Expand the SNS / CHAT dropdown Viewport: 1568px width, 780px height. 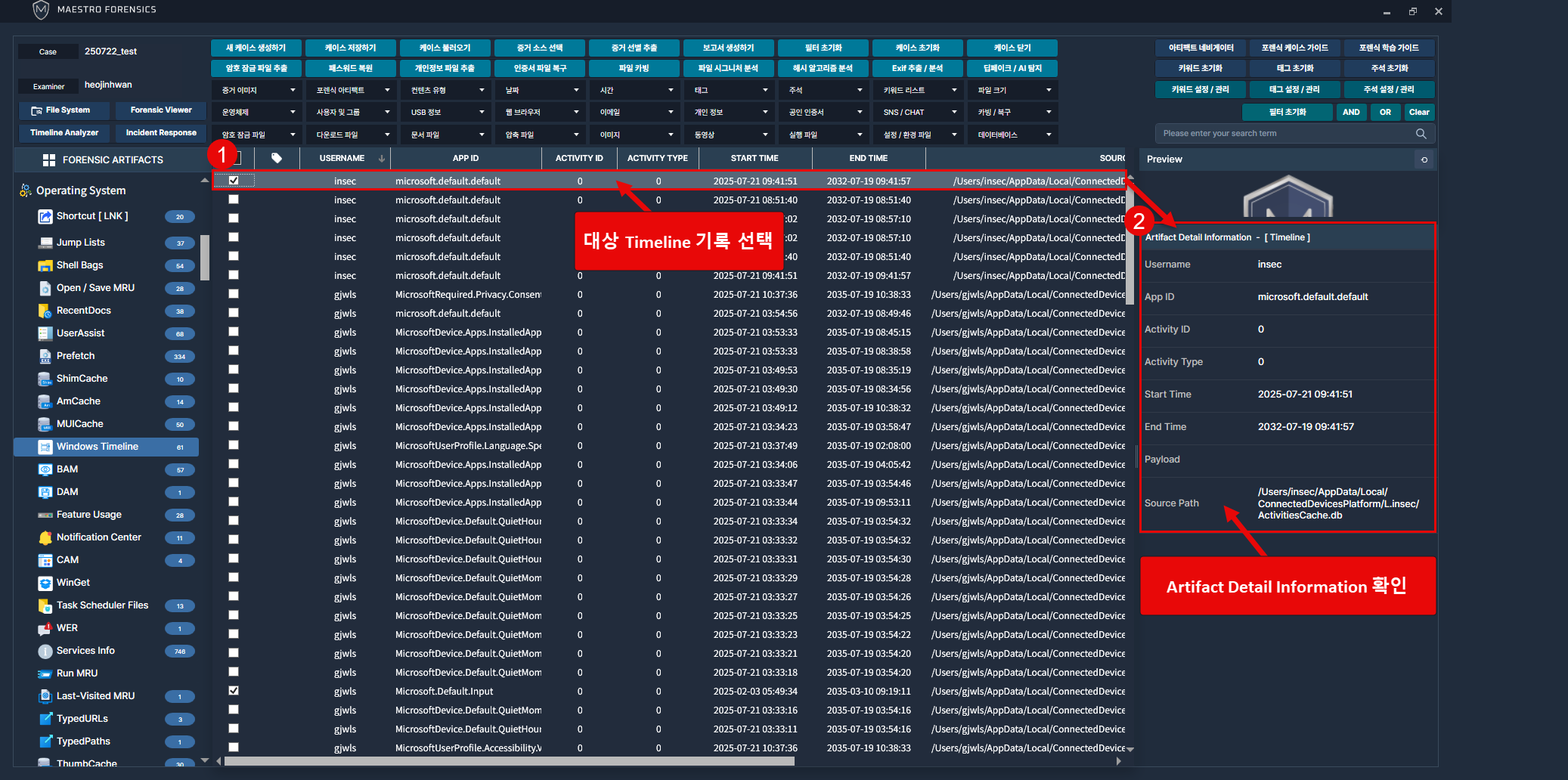click(919, 113)
